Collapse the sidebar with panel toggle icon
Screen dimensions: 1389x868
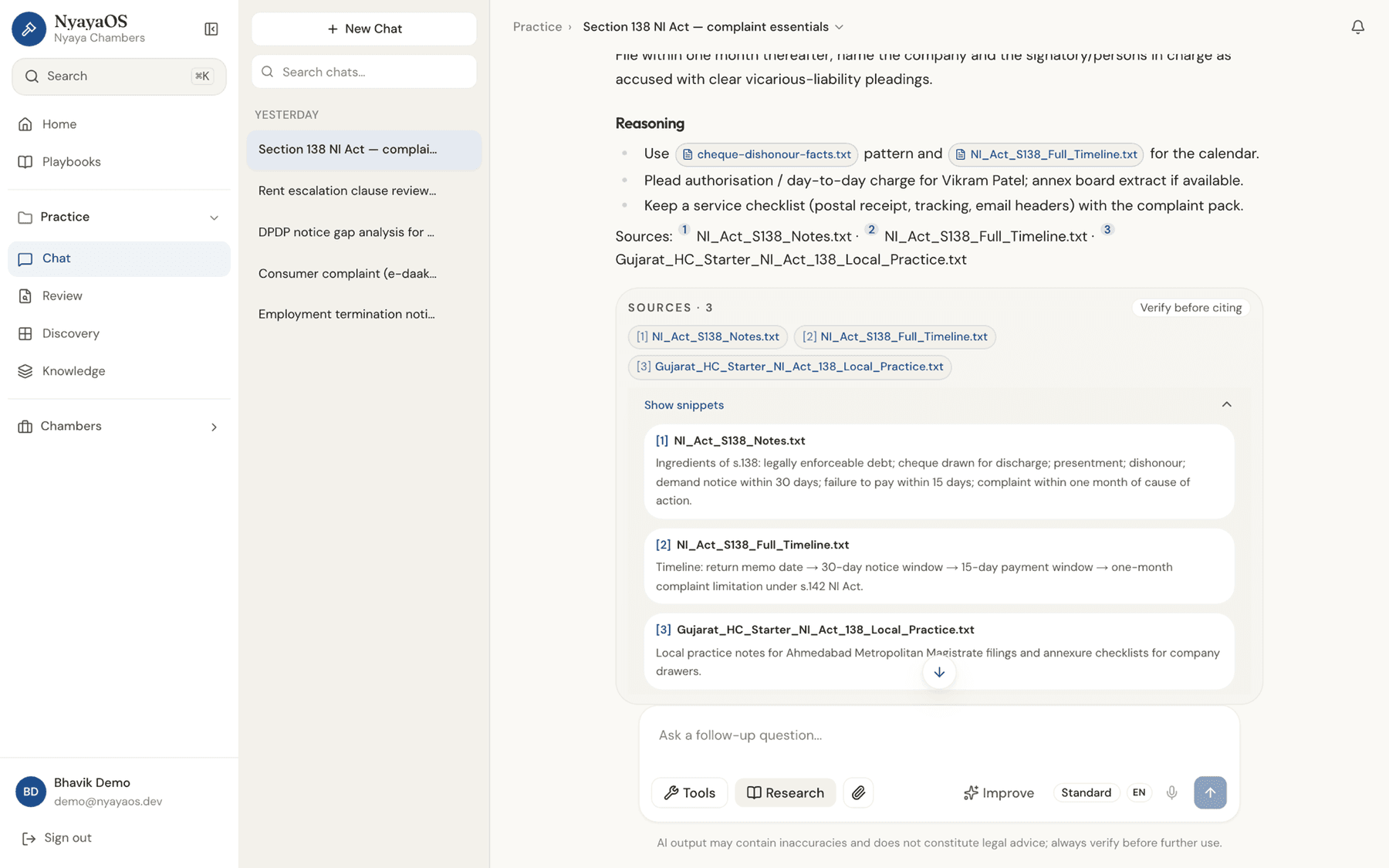pos(211,29)
